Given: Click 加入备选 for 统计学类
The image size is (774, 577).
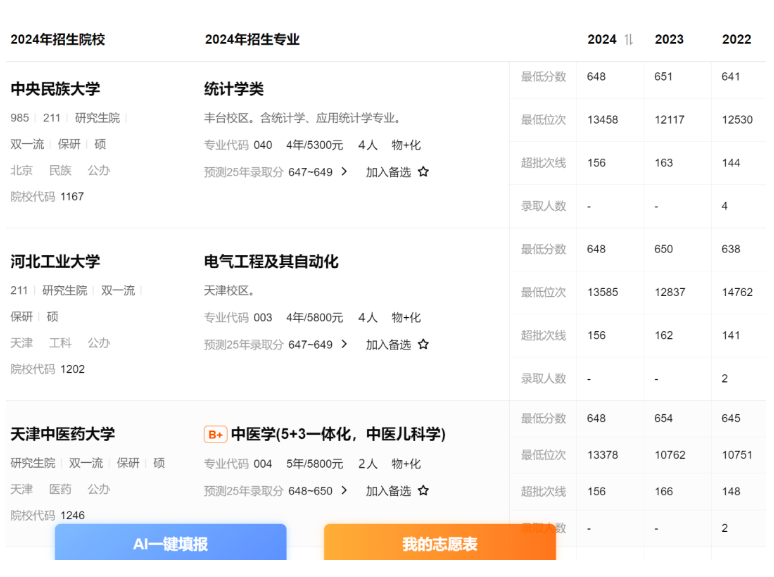Looking at the screenshot, I should point(388,172).
